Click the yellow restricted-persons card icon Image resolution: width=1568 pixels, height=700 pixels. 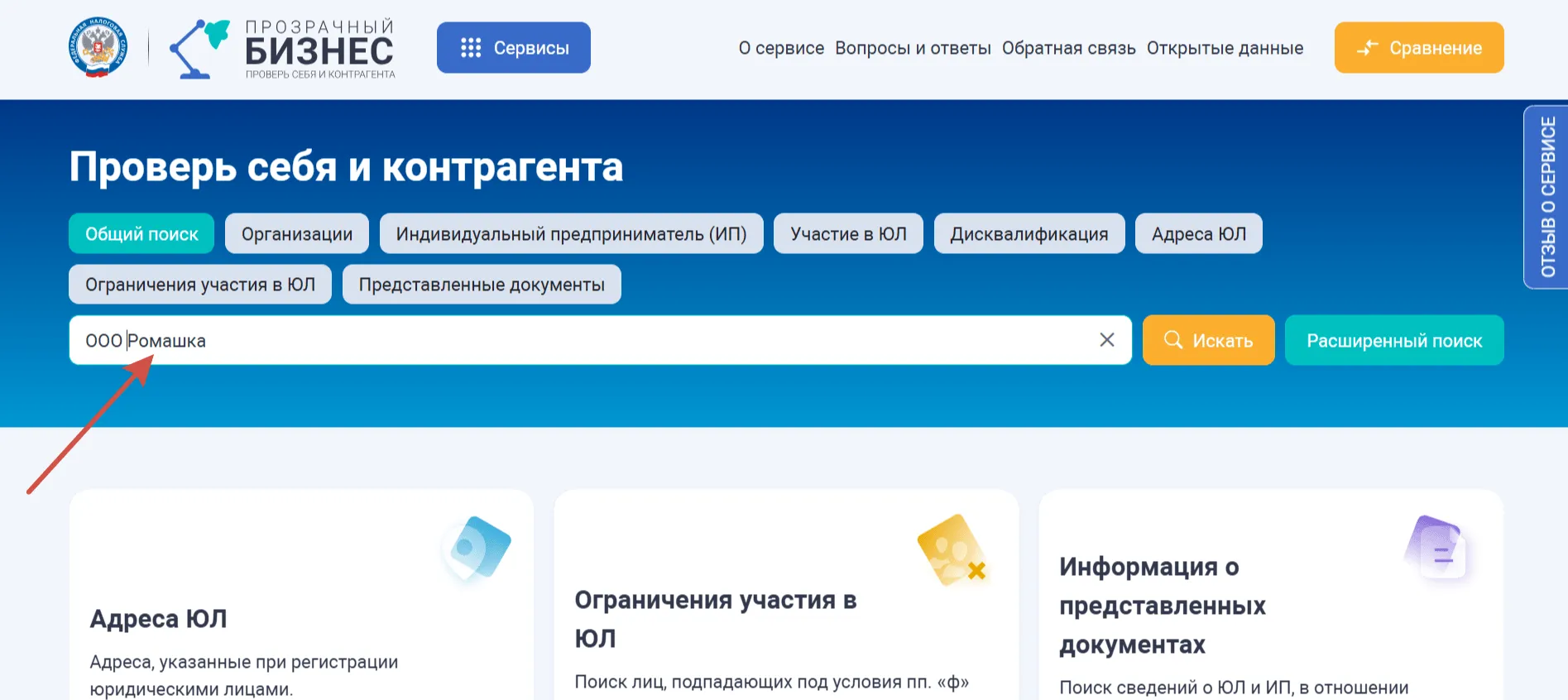pos(952,550)
